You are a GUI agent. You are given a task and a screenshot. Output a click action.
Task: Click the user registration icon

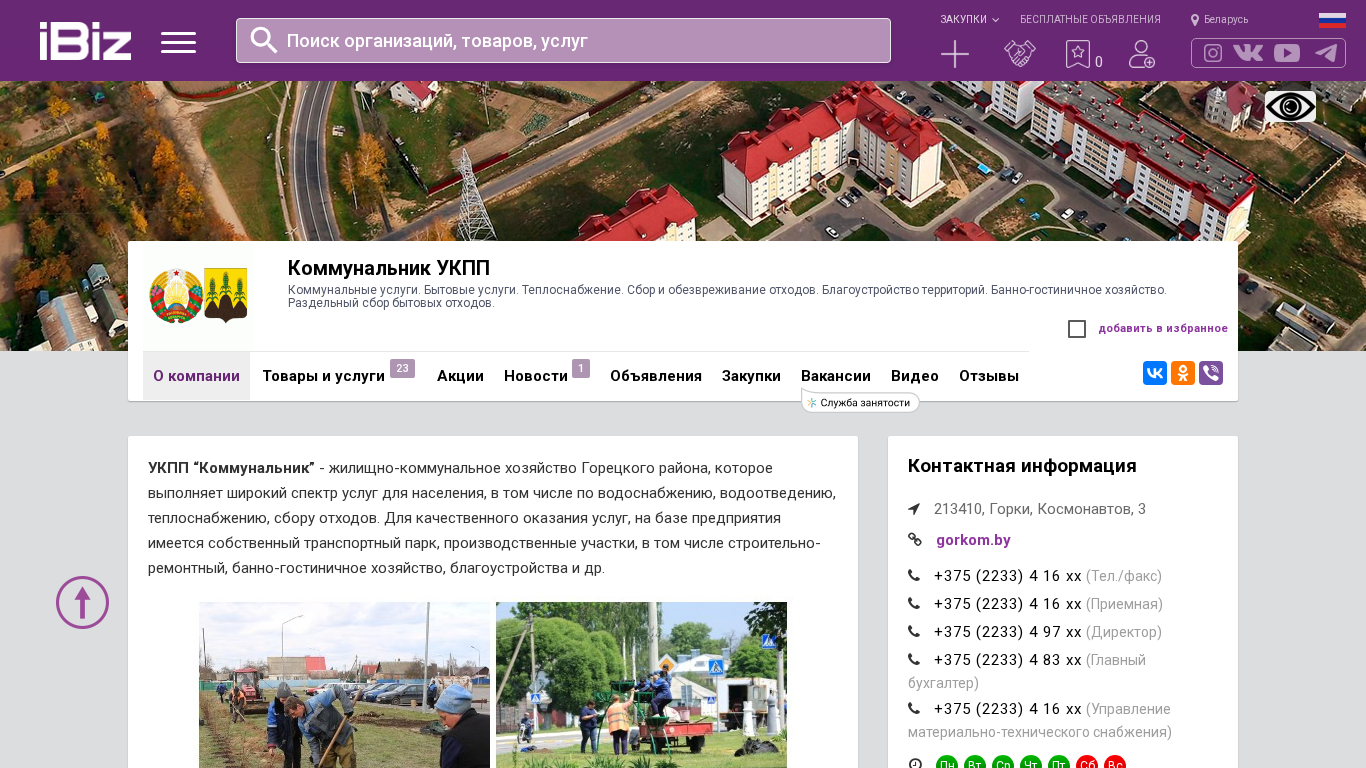tap(1142, 54)
